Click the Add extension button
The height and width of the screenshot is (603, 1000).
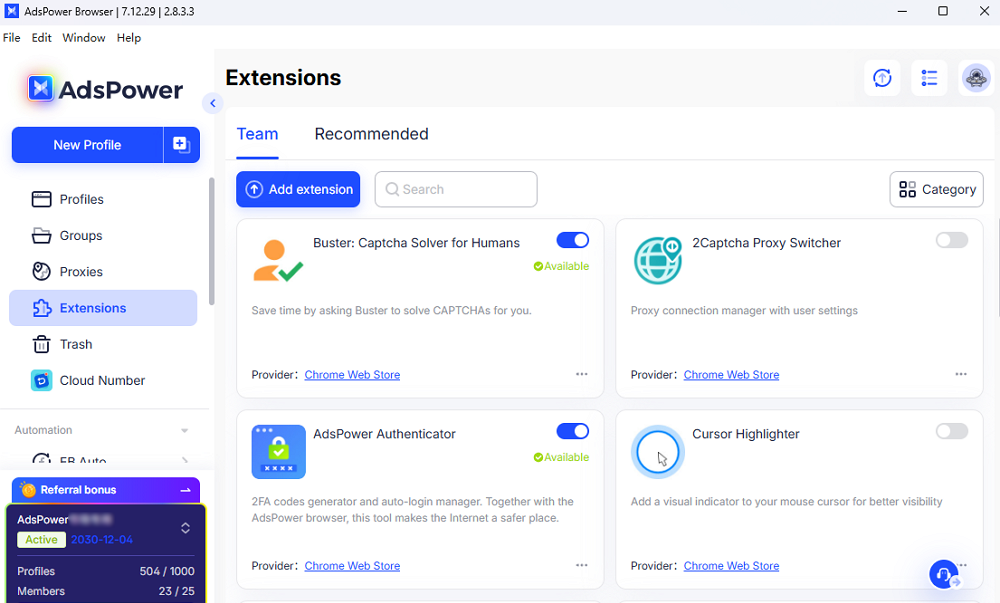(x=298, y=189)
